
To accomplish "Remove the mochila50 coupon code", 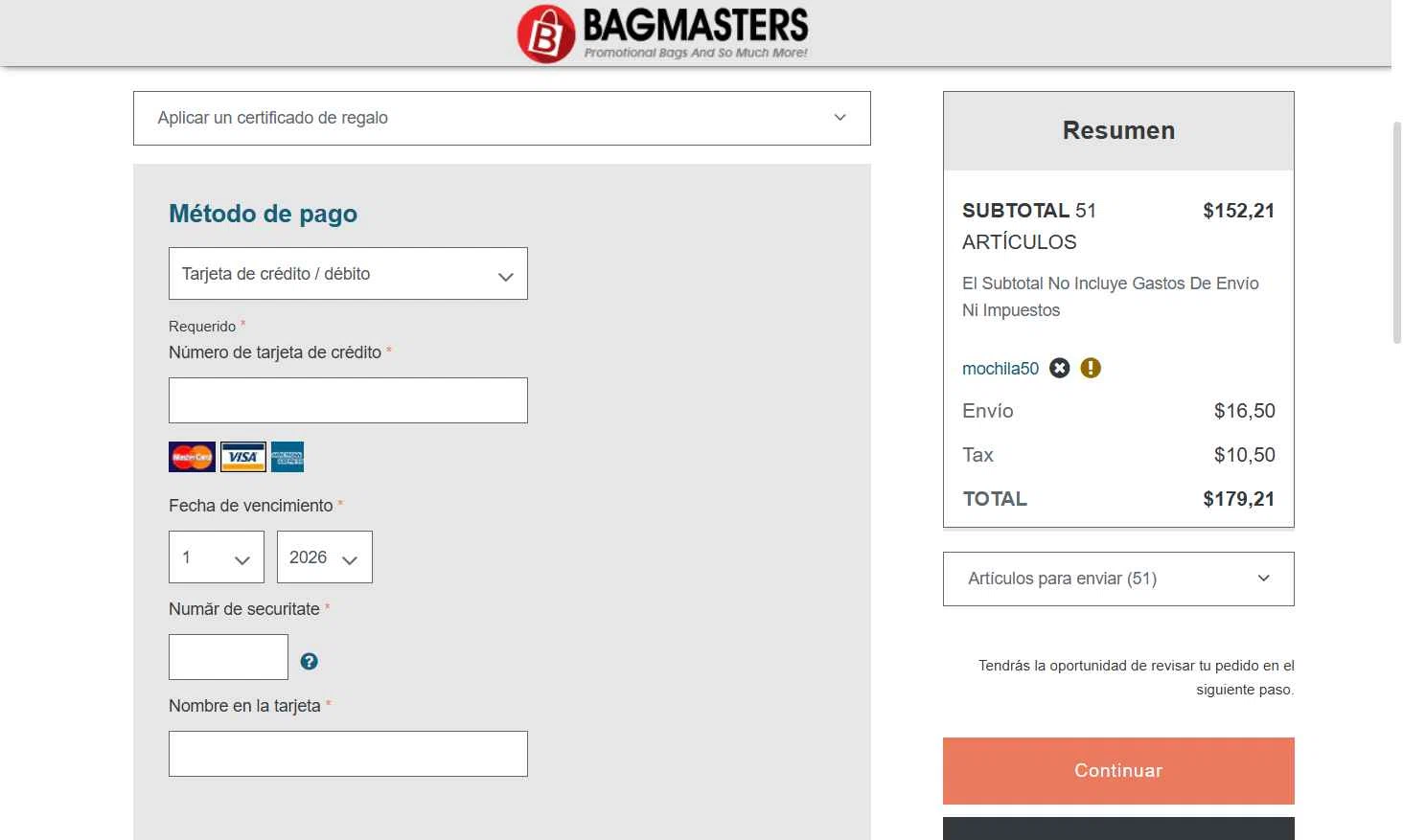I will [x=1059, y=368].
